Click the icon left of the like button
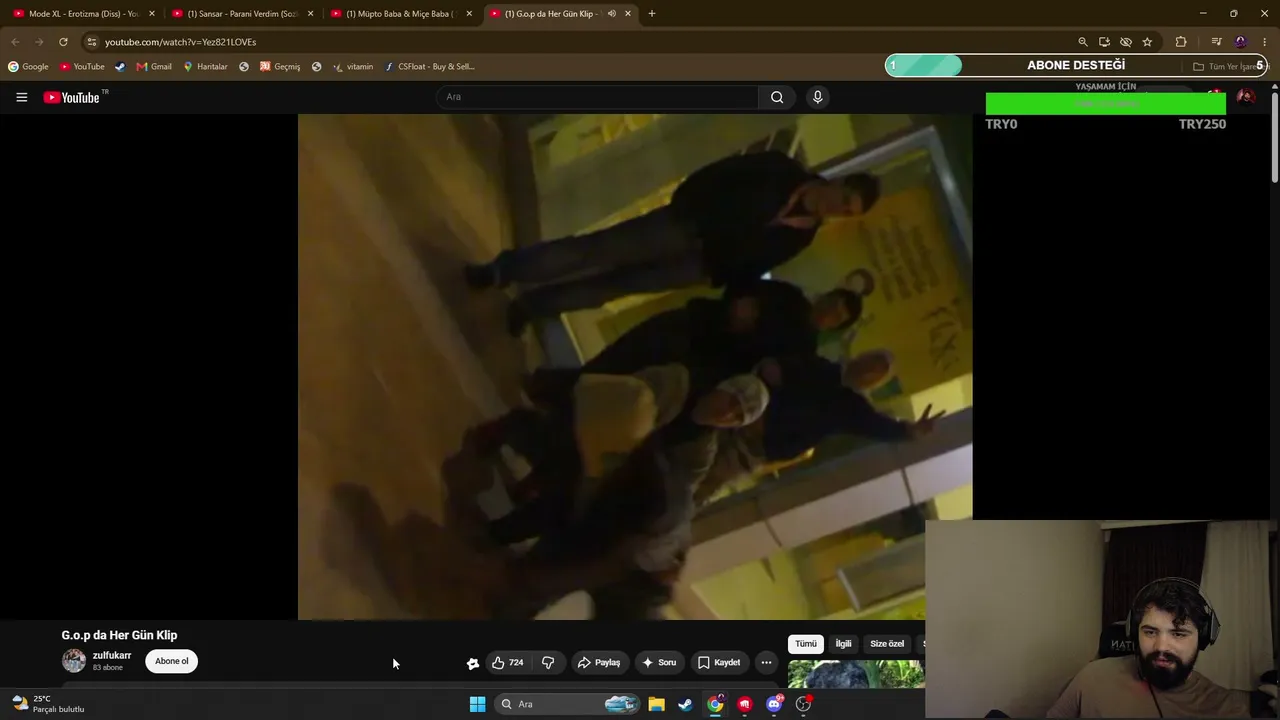 tap(473, 663)
